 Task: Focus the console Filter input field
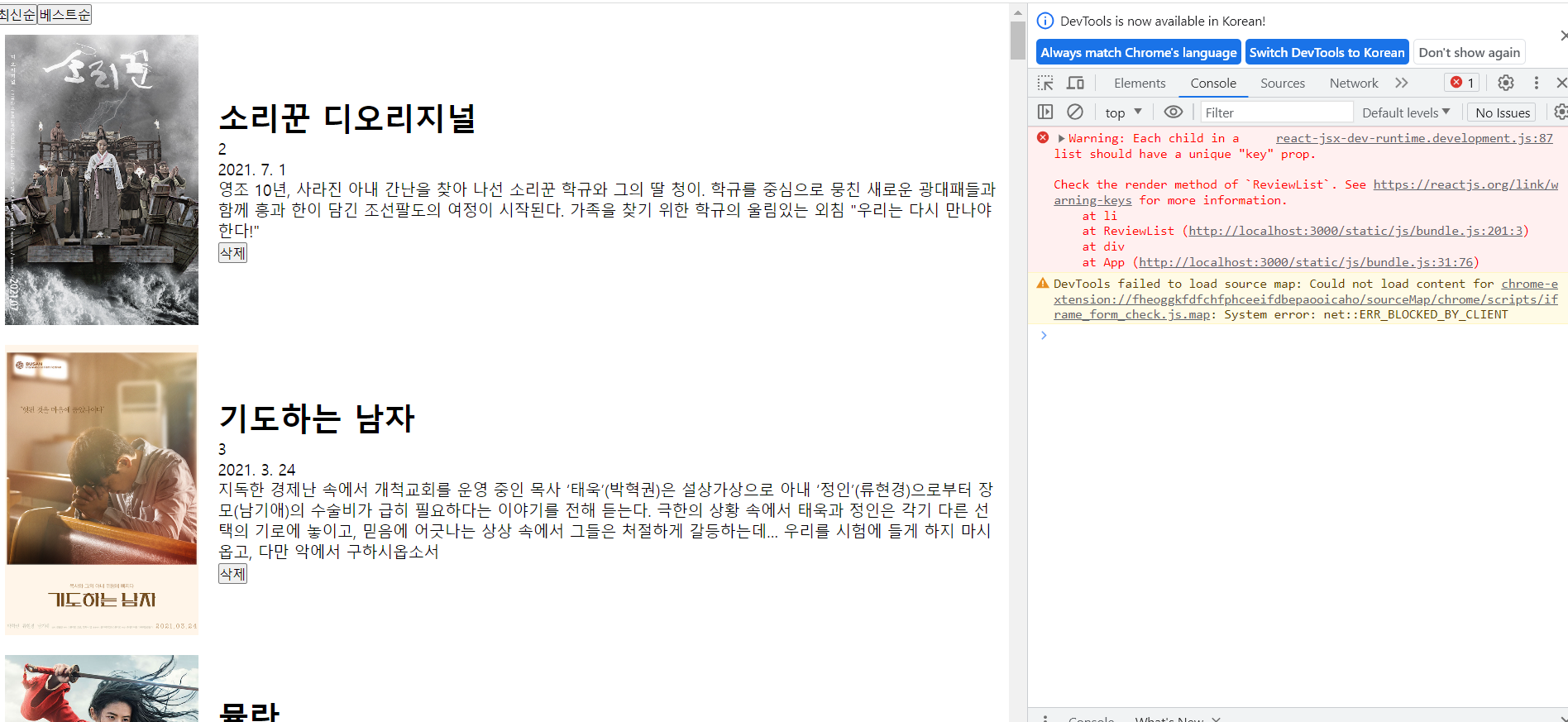point(1277,112)
